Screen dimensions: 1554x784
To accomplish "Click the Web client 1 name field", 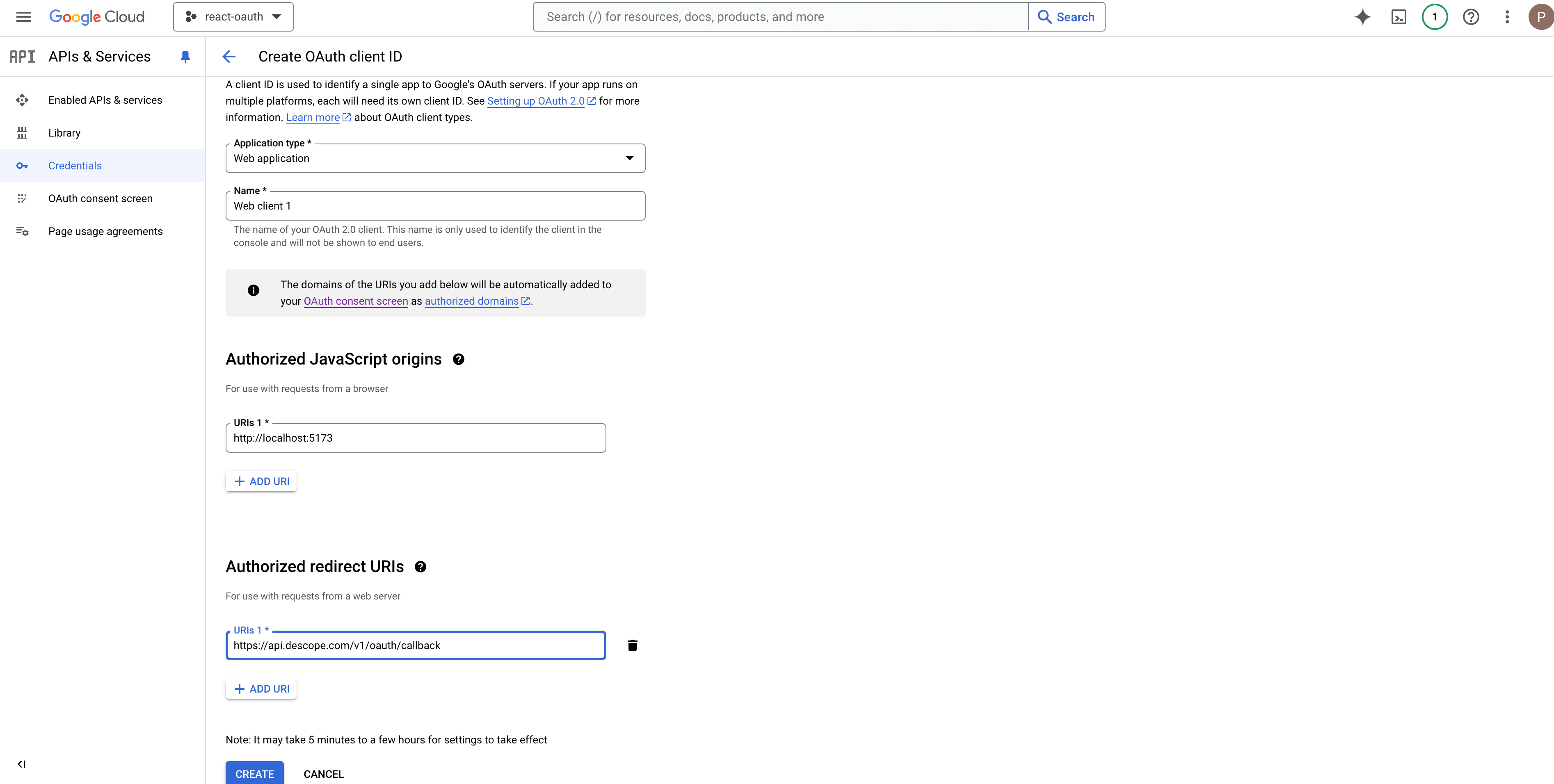I will point(435,206).
